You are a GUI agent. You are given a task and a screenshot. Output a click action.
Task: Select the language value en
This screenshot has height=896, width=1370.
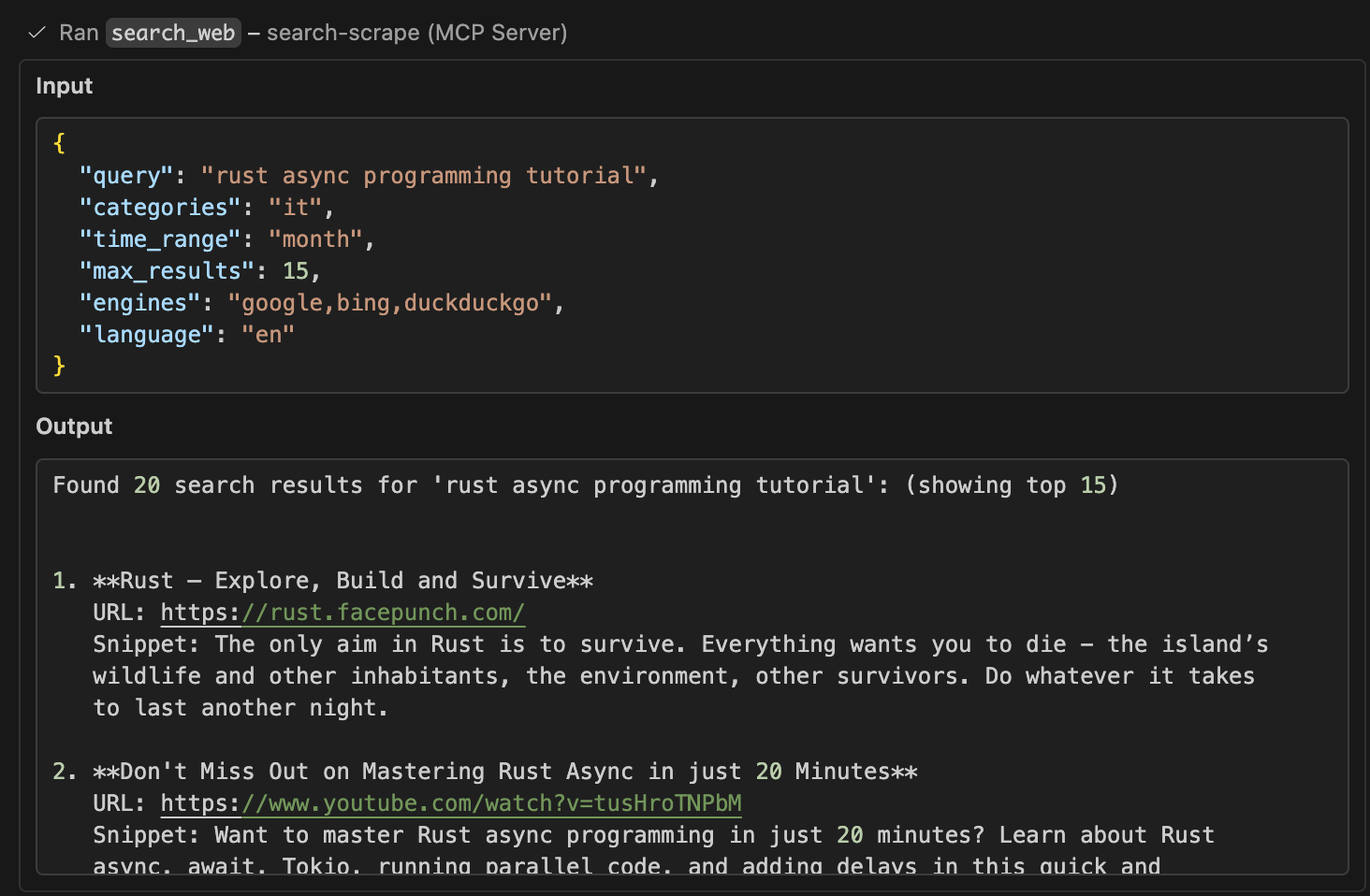tap(269, 334)
